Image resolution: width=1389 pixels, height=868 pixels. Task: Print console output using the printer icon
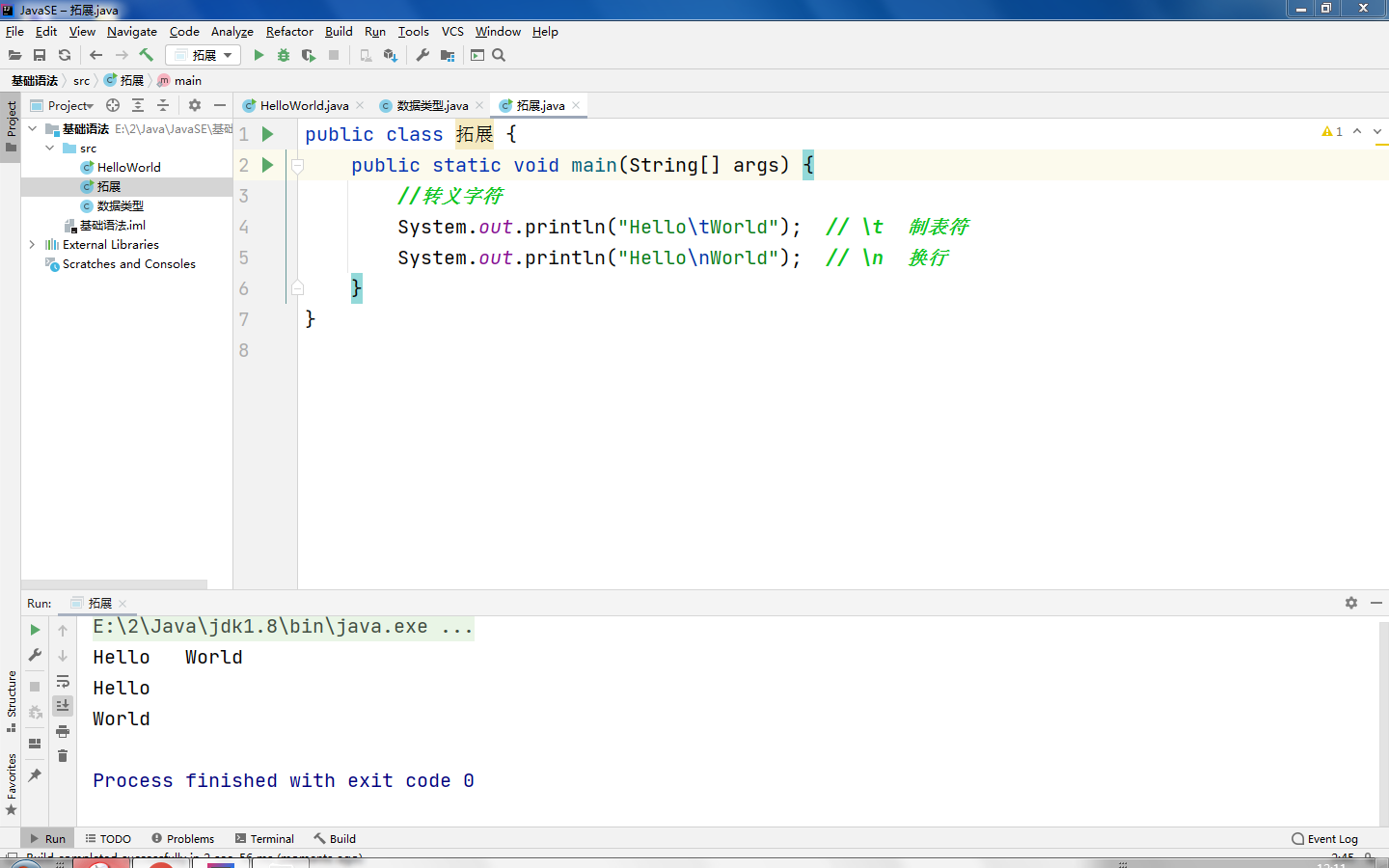(x=63, y=731)
